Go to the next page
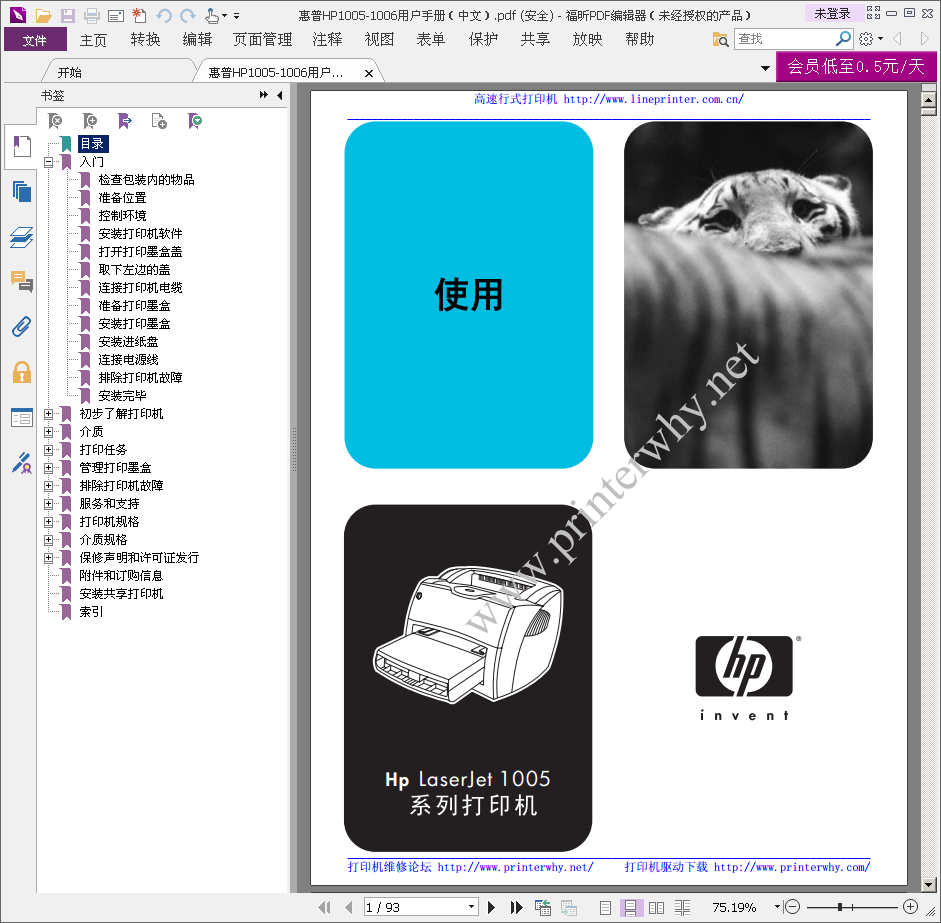 pyautogui.click(x=492, y=907)
